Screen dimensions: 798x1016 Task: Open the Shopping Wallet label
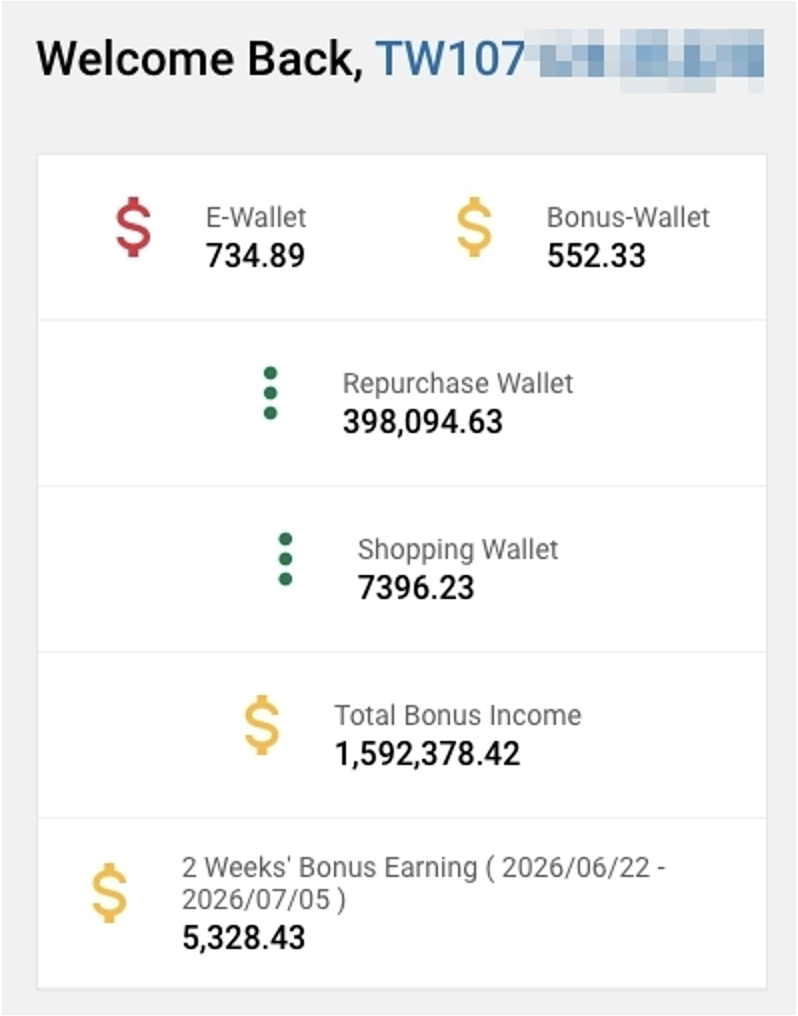click(458, 549)
